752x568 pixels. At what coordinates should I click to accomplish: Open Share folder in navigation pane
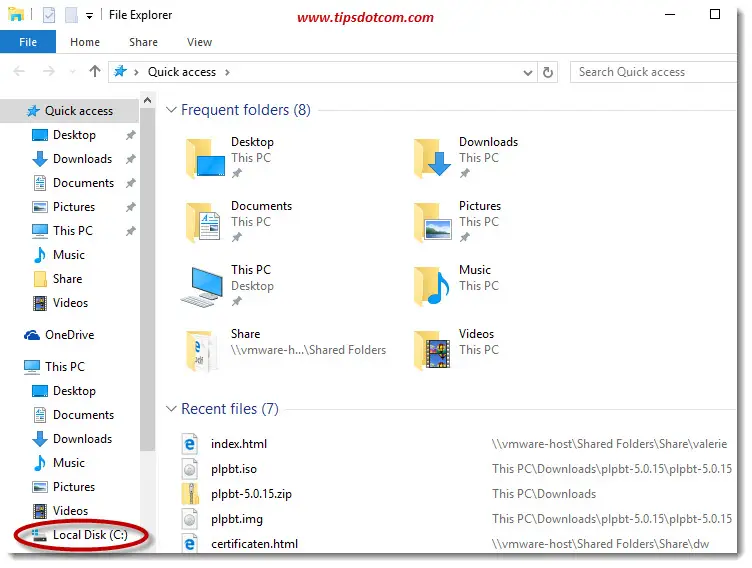point(67,279)
